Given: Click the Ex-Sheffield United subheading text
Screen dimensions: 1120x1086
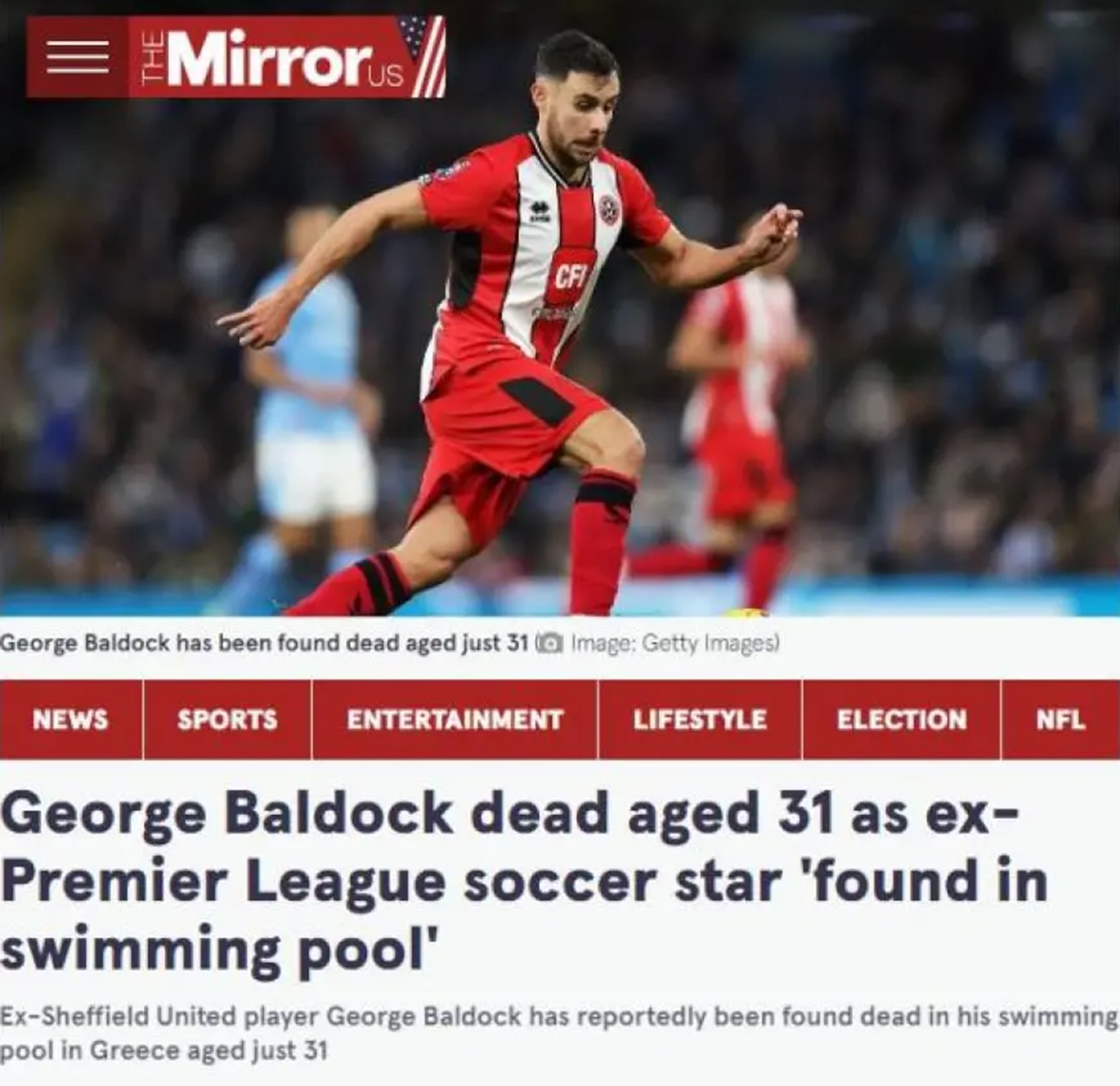Looking at the screenshot, I should [x=559, y=1033].
